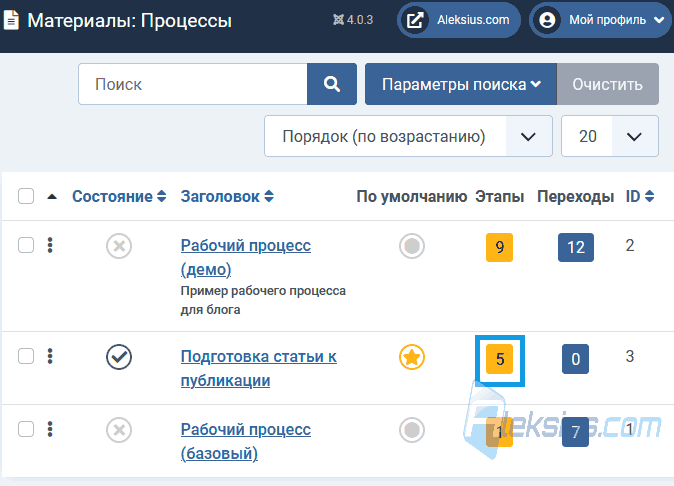
Task: Expand Параметры поиска filter options
Action: [461, 84]
